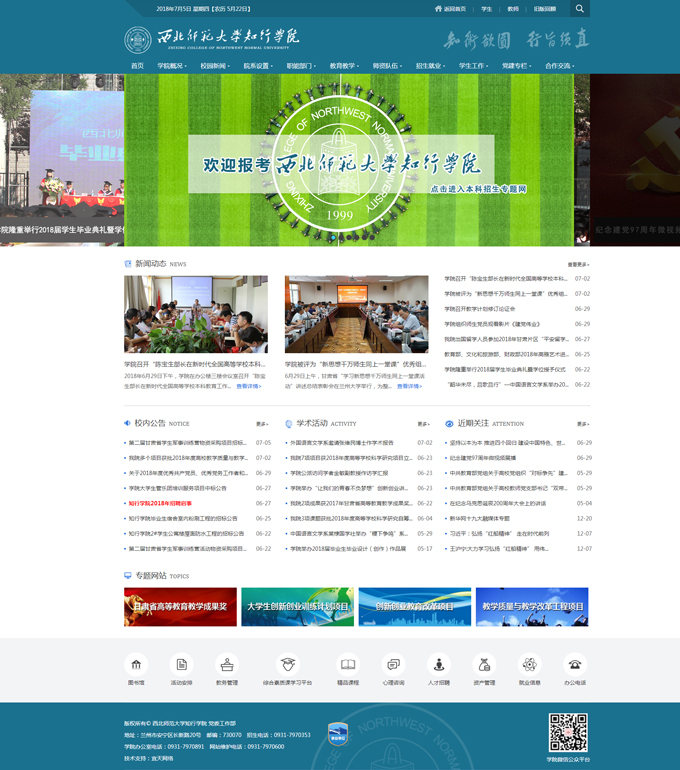Viewport: 680px width, 770px height.
Task: Open the 教务管理 podium icon
Action: tap(227, 664)
